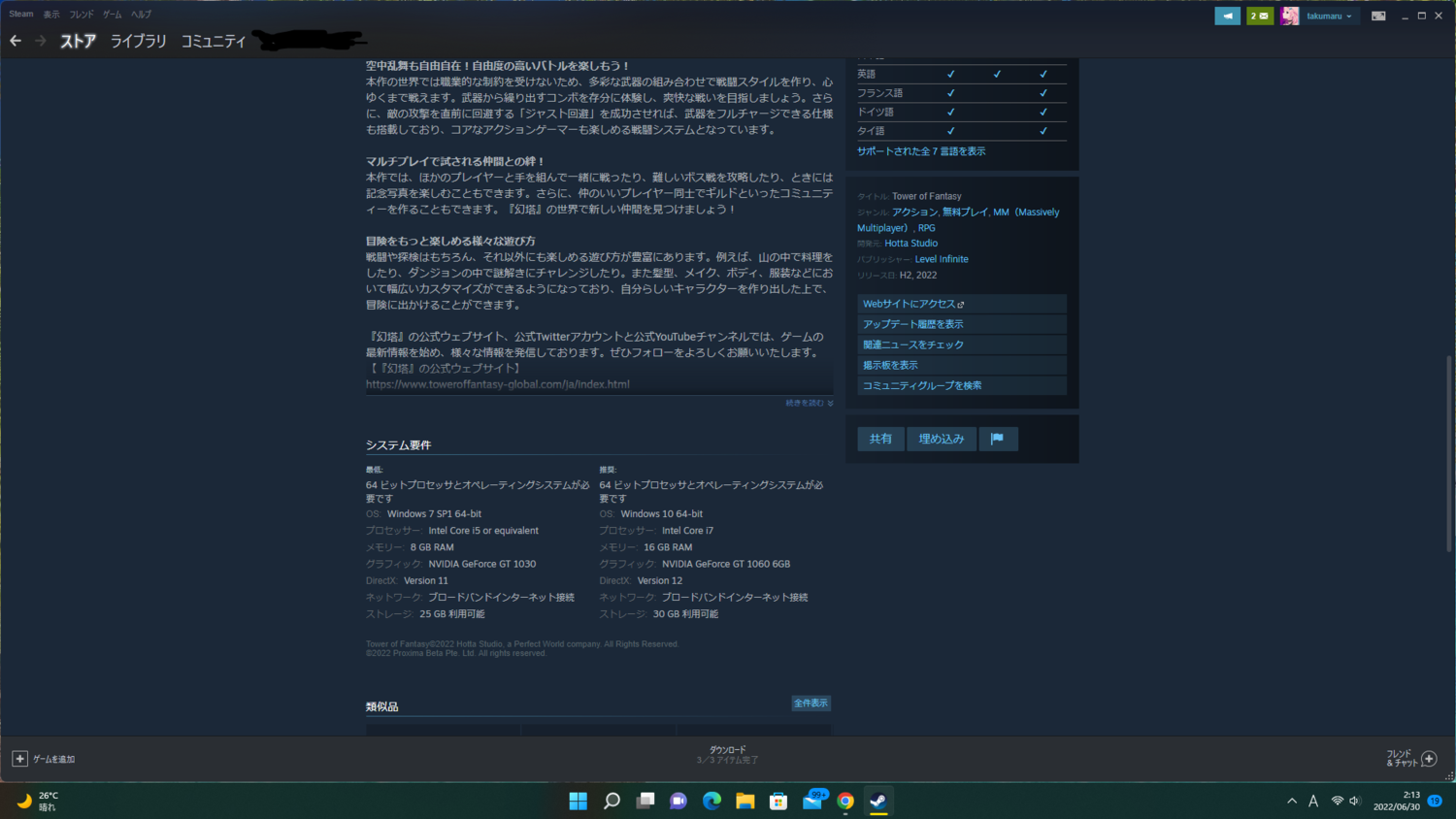Image resolution: width=1456 pixels, height=819 pixels.
Task: Open 掲示板を表示 link
Action: pyautogui.click(x=962, y=365)
